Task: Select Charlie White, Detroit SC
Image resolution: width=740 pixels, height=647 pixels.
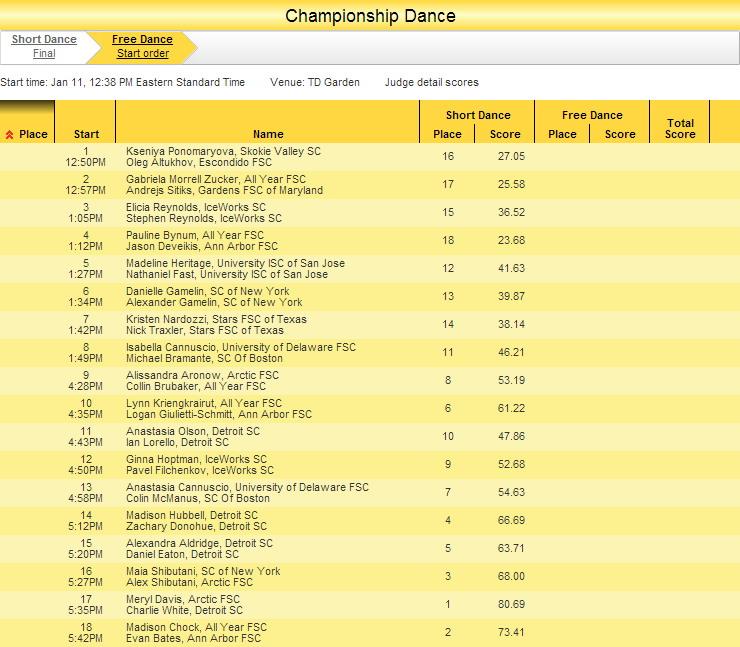Action: tap(184, 610)
